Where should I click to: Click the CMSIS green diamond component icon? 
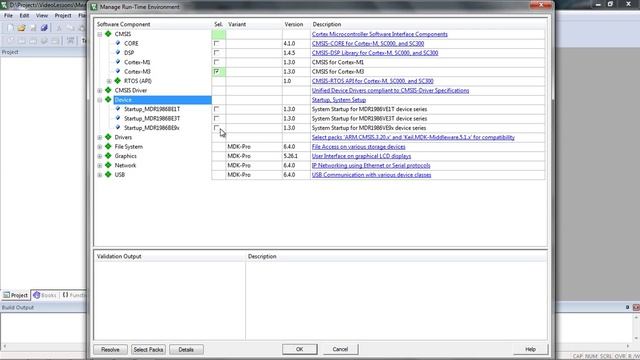pyautogui.click(x=108, y=34)
